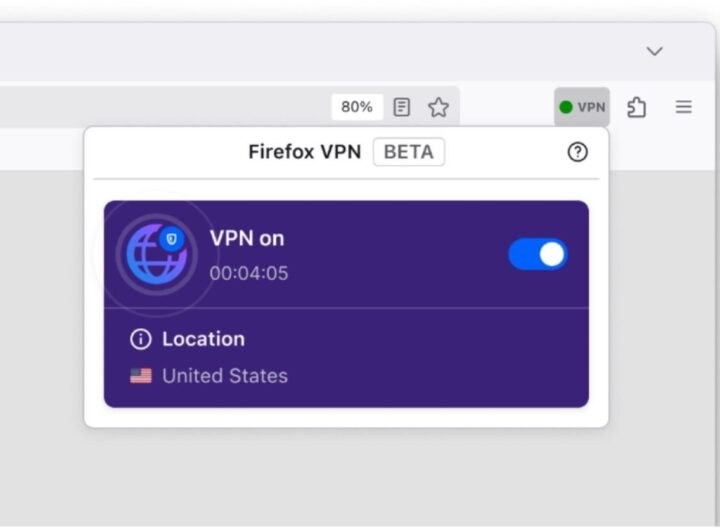
Task: Click the VPN toolbar button
Action: click(582, 107)
